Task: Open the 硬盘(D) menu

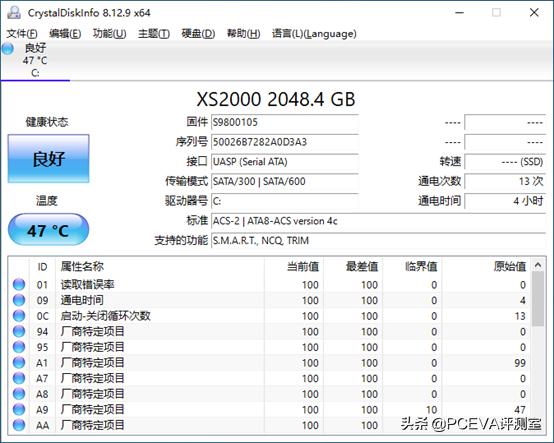Action: pos(198,34)
